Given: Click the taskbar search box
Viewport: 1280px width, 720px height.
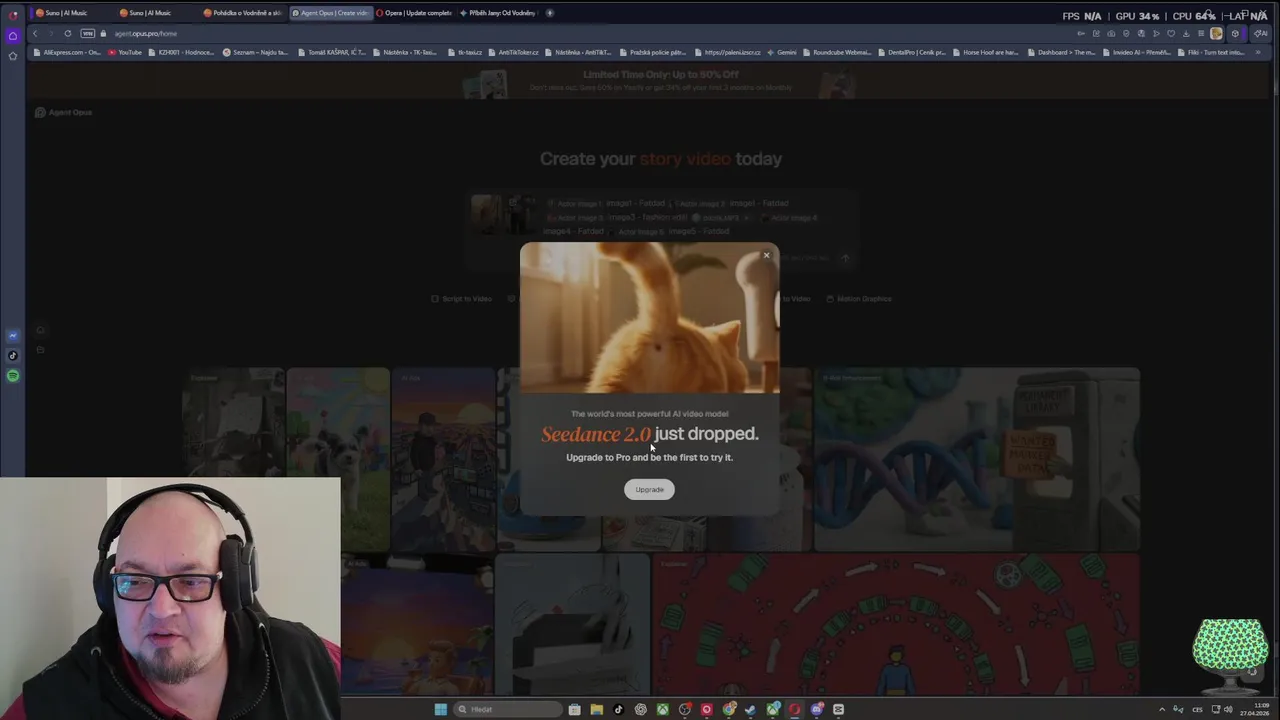Looking at the screenshot, I should [x=508, y=709].
